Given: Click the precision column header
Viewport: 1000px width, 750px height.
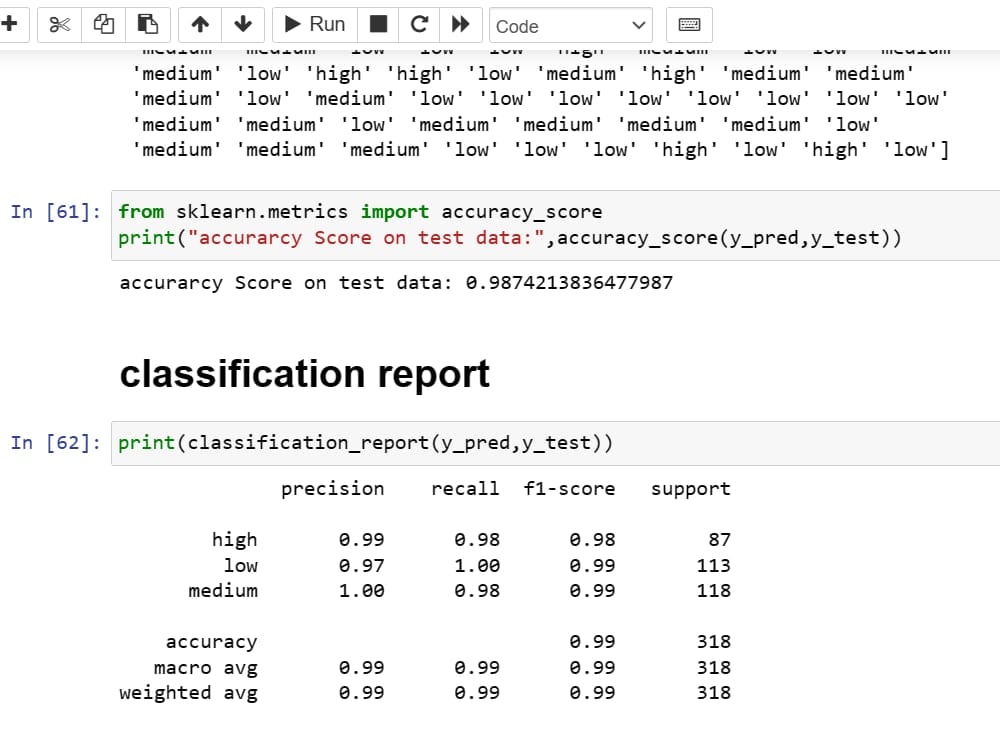Looking at the screenshot, I should point(333,489).
